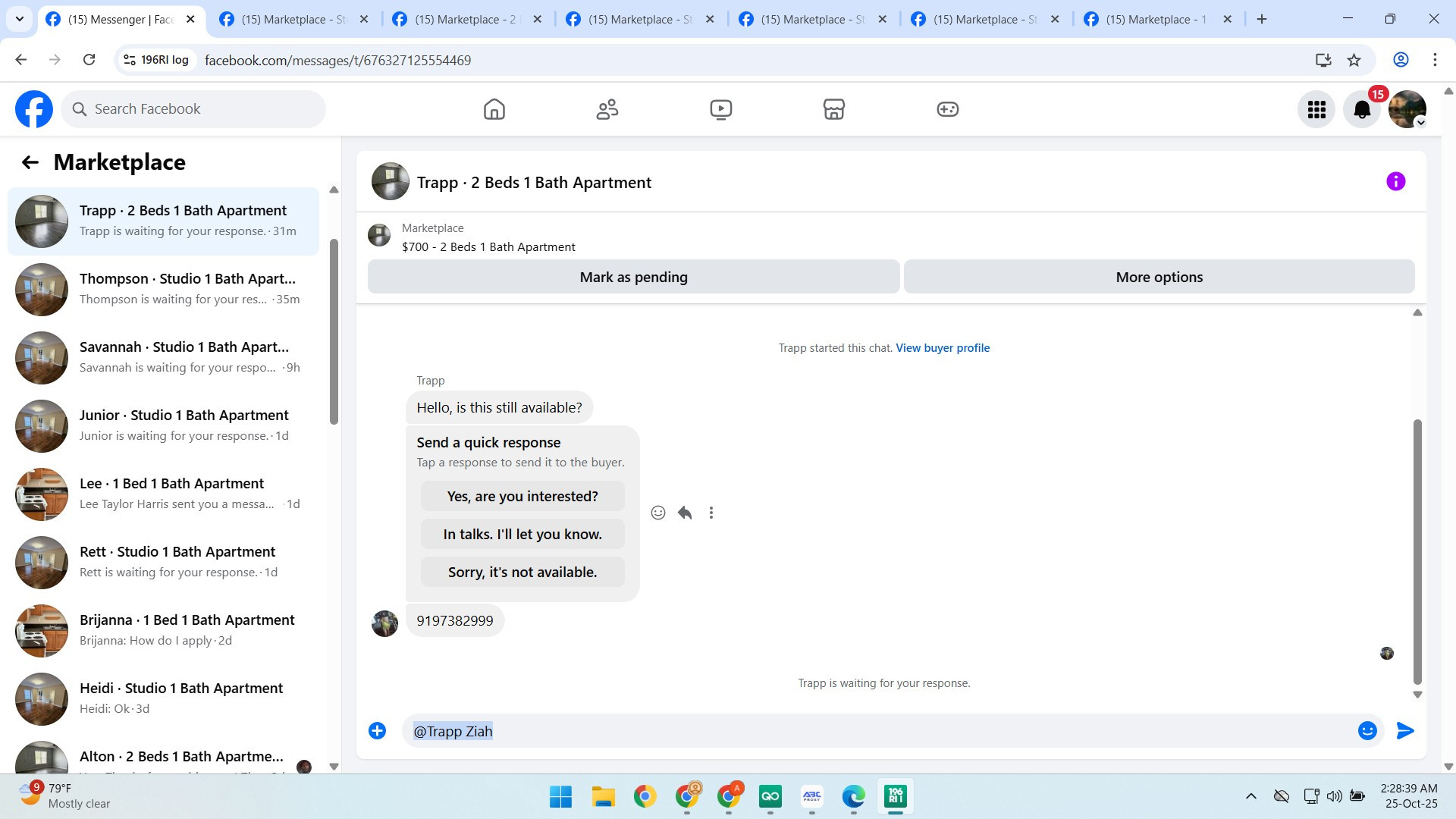Image resolution: width=1456 pixels, height=819 pixels.
Task: Open the weather widget showing 79°F
Action: pyautogui.click(x=65, y=796)
